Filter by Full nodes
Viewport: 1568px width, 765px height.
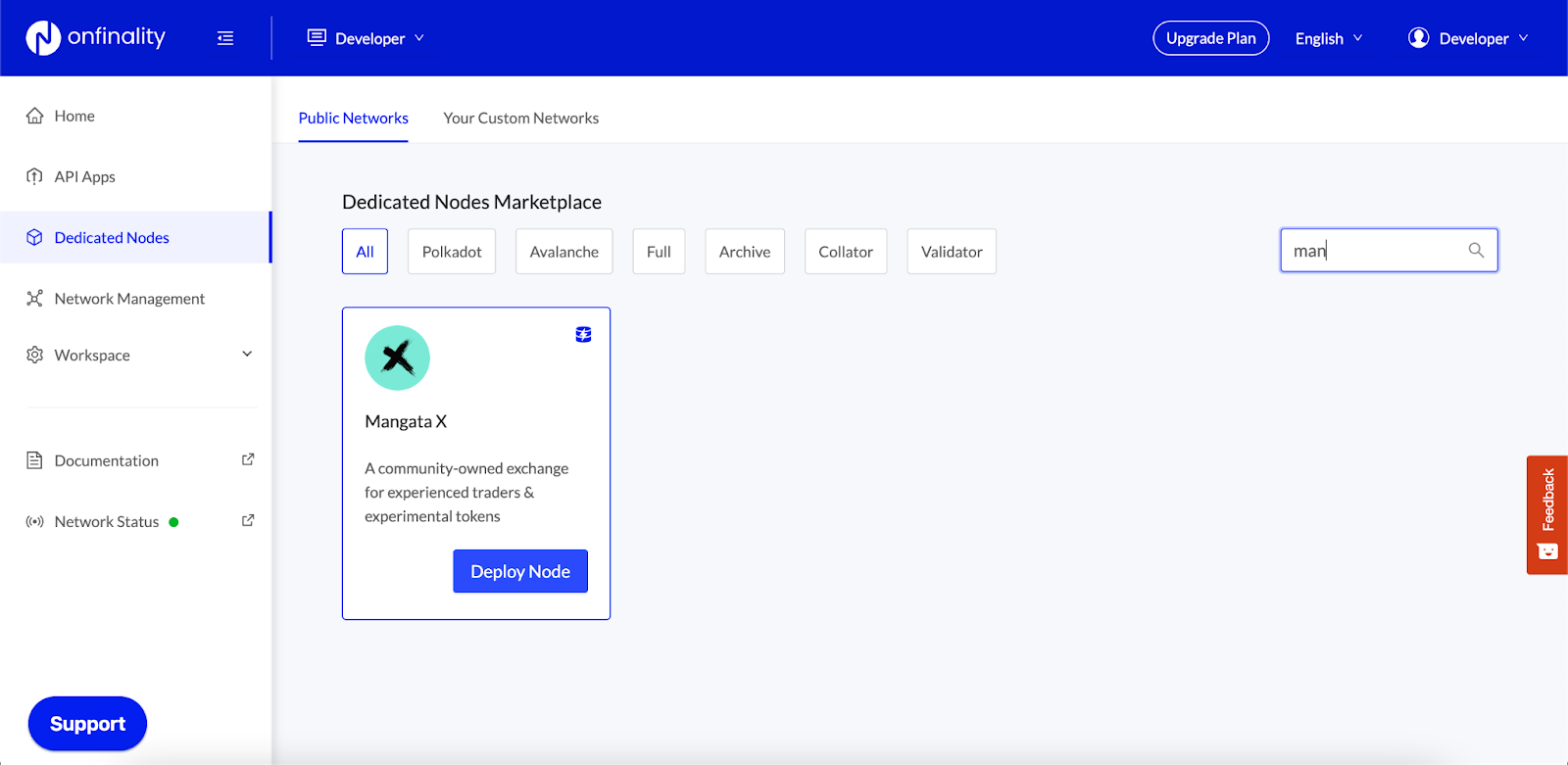[x=659, y=252]
